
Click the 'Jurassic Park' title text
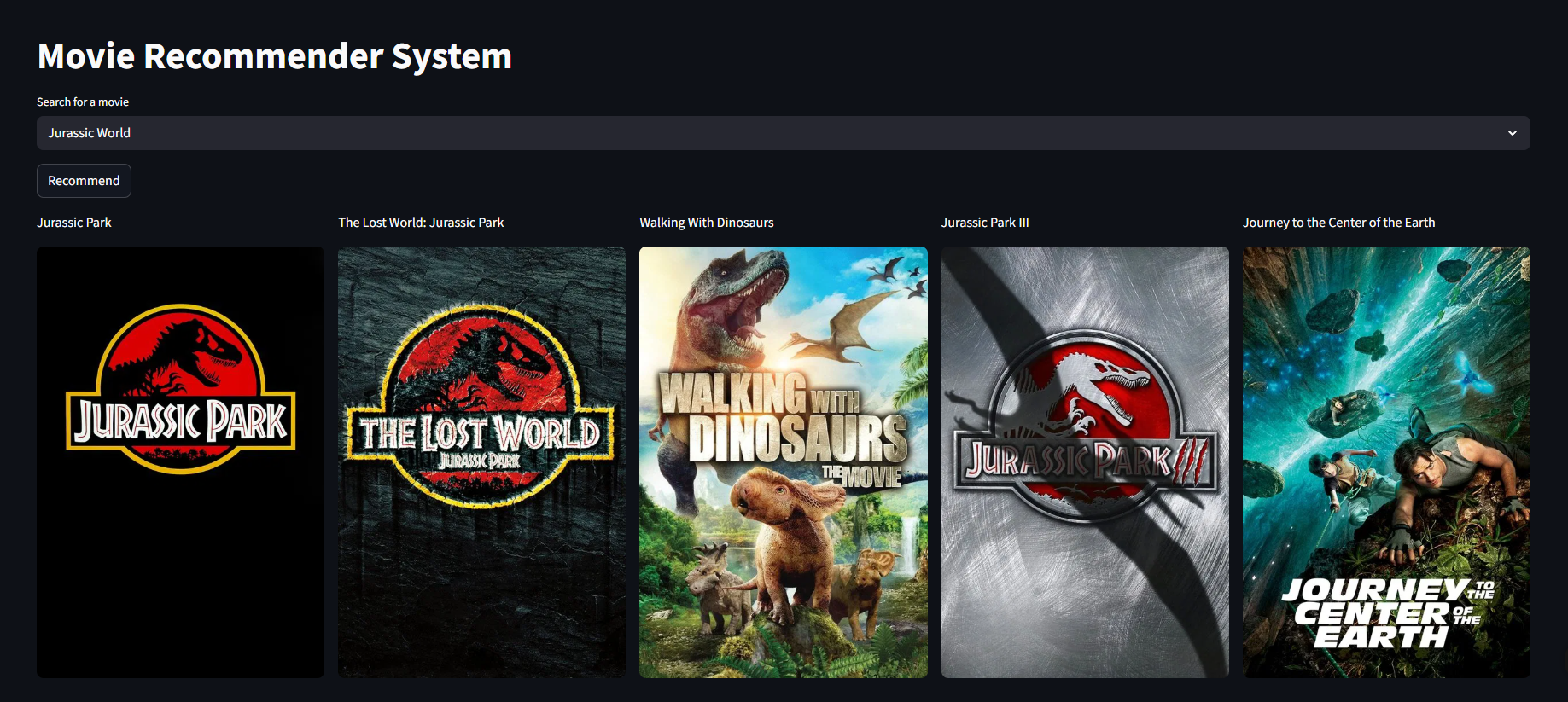[x=74, y=223]
